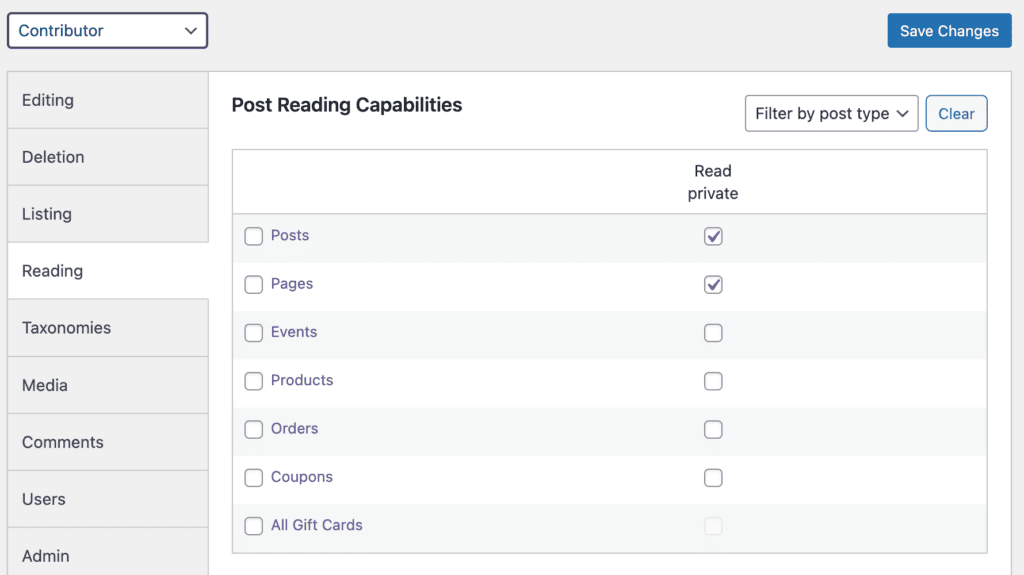Switch to the Editing tab
Image resolution: width=1024 pixels, height=575 pixels.
(x=108, y=100)
